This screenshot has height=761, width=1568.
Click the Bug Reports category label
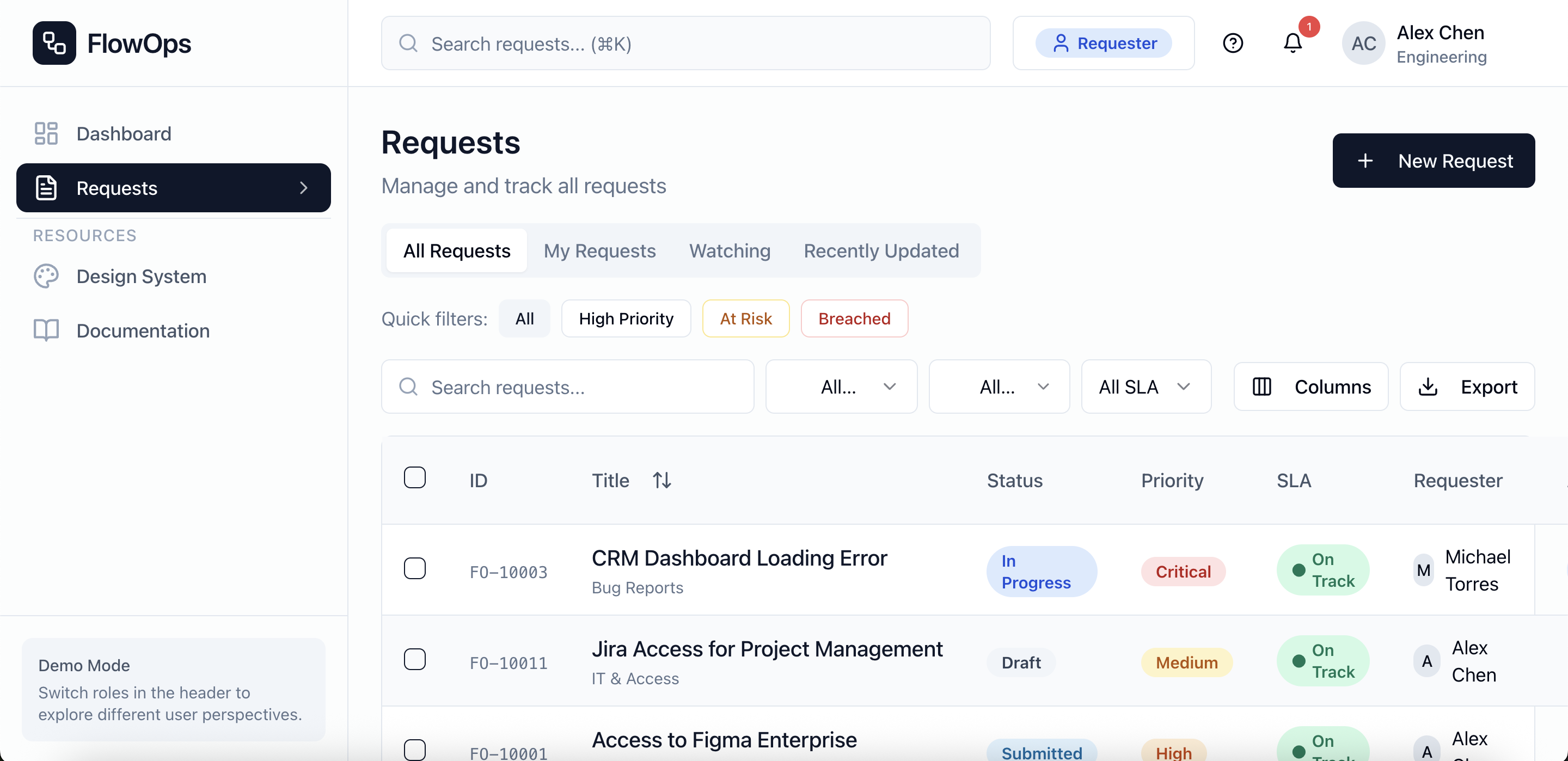tap(638, 587)
